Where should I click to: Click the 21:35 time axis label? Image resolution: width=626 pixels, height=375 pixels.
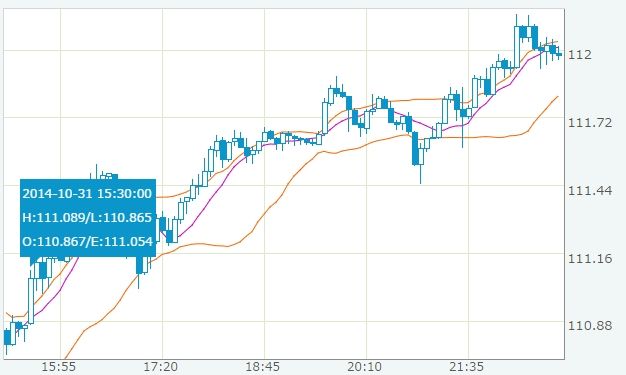(x=466, y=366)
